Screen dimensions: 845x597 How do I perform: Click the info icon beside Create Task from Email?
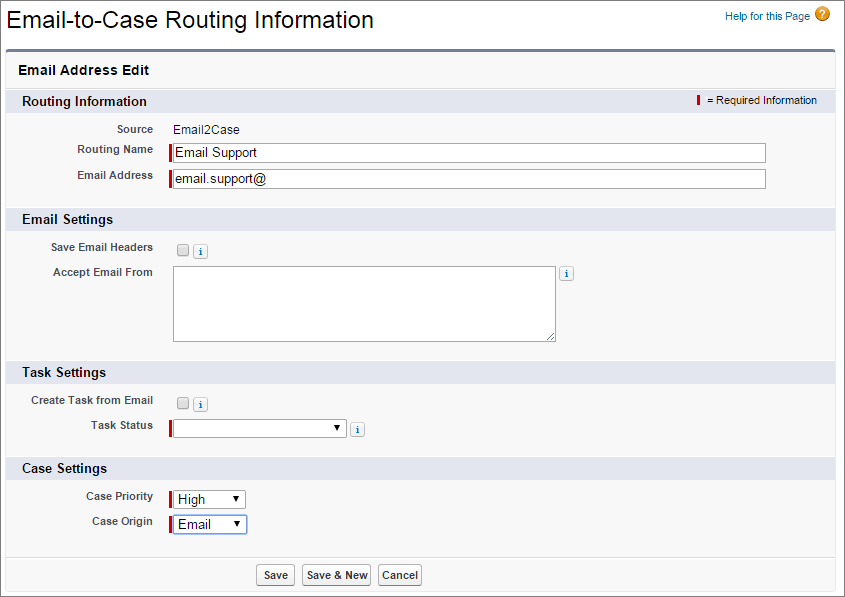[200, 404]
